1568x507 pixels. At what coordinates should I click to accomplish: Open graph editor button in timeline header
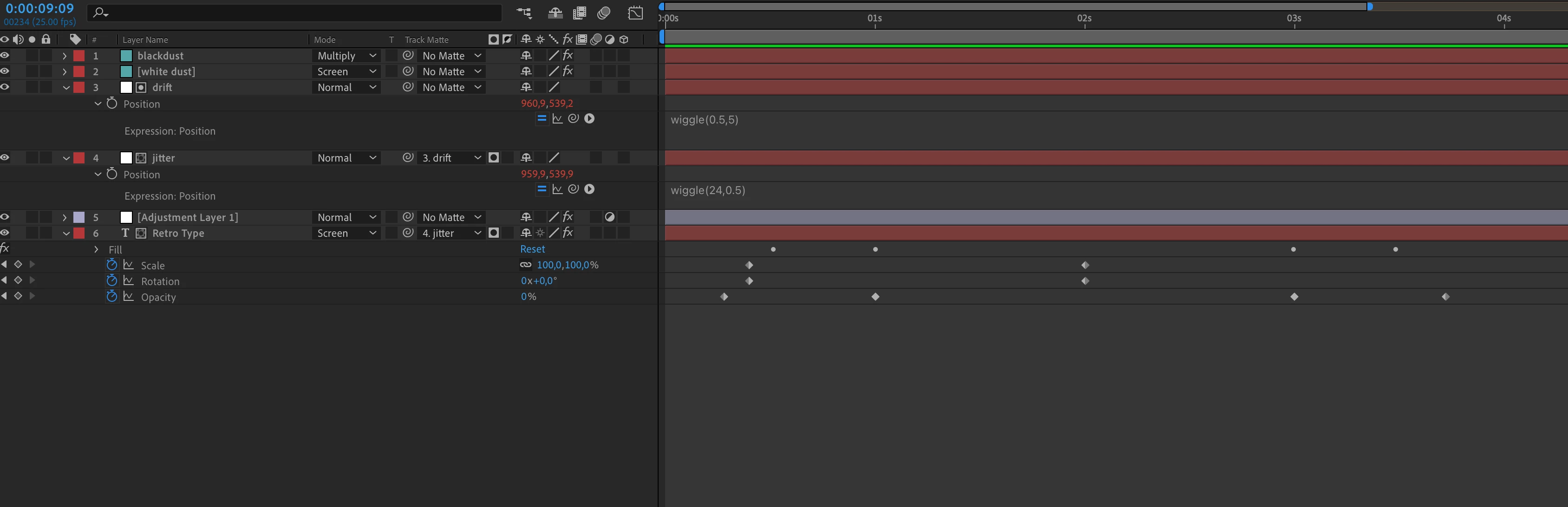coord(635,13)
